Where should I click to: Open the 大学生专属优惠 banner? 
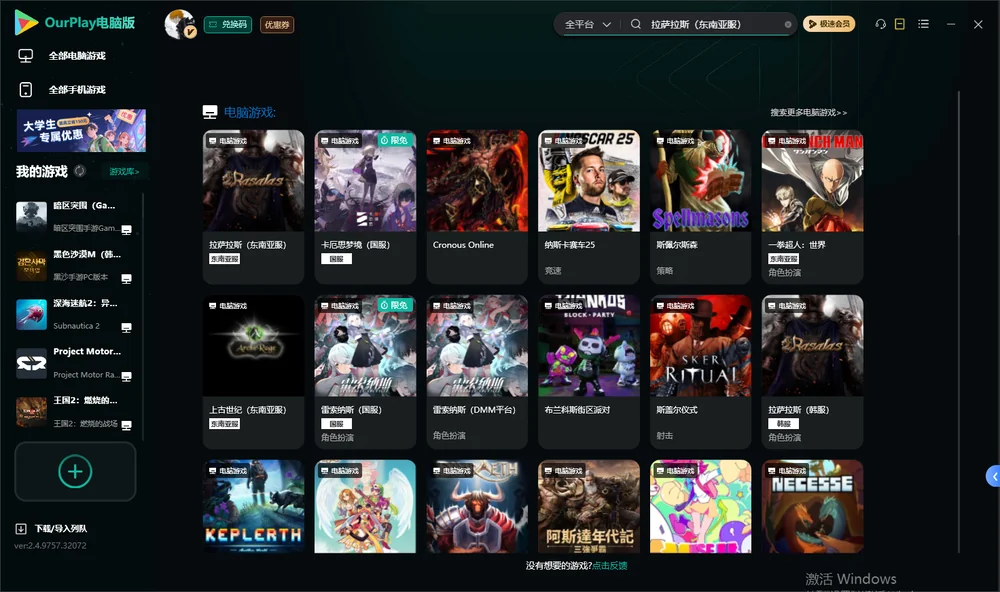coord(82,130)
